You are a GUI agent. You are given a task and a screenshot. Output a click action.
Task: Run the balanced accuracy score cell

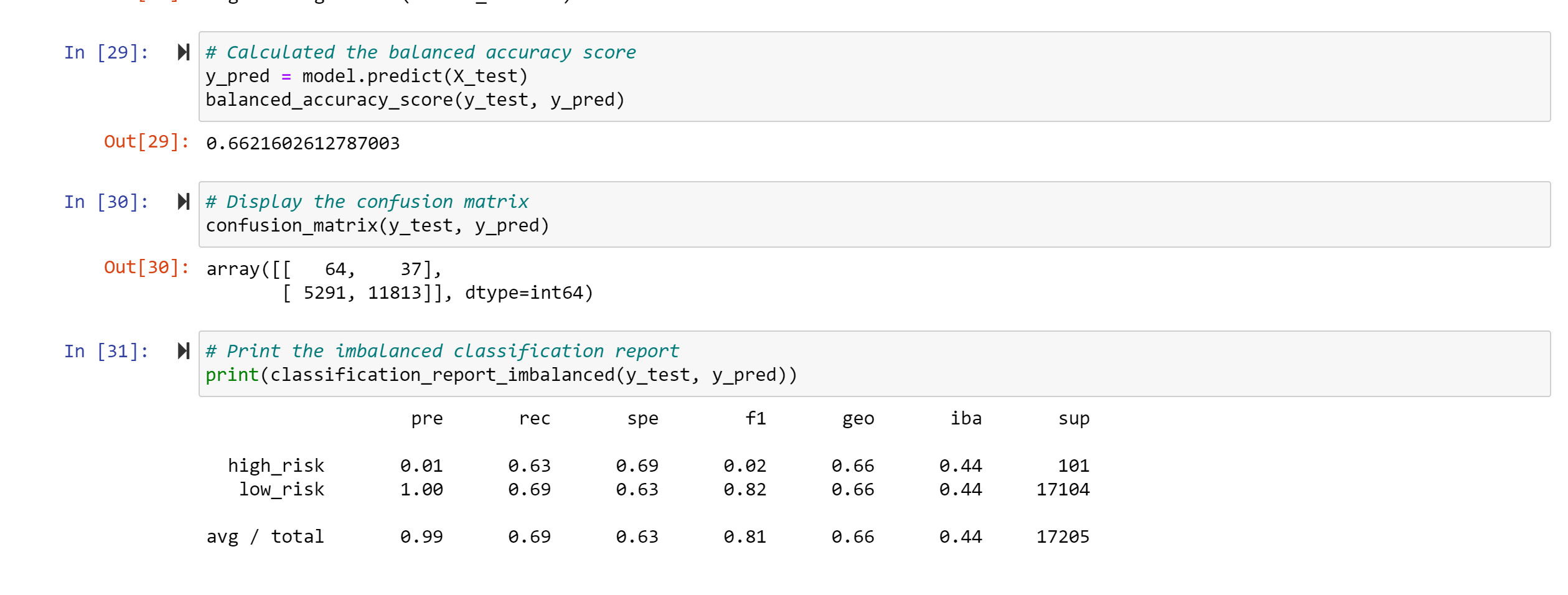pyautogui.click(x=183, y=53)
